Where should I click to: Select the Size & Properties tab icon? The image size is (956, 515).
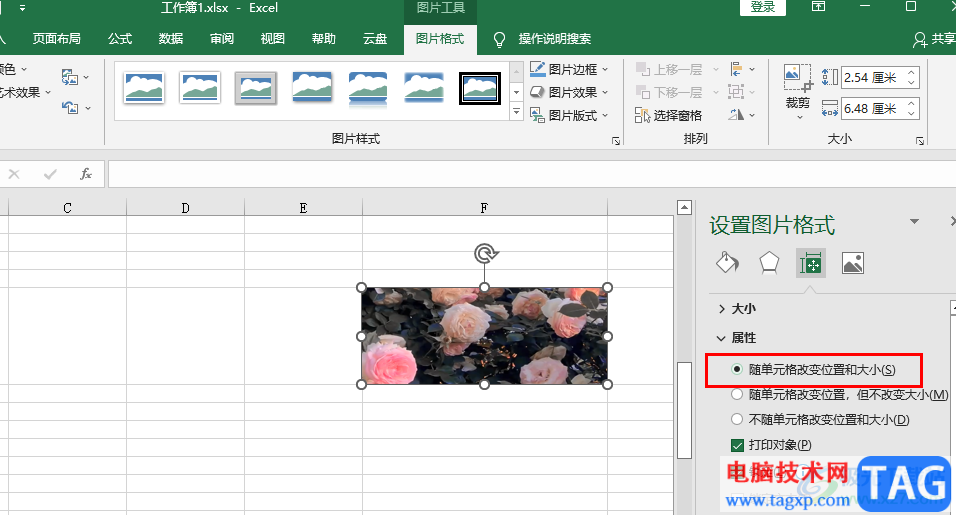pyautogui.click(x=810, y=263)
